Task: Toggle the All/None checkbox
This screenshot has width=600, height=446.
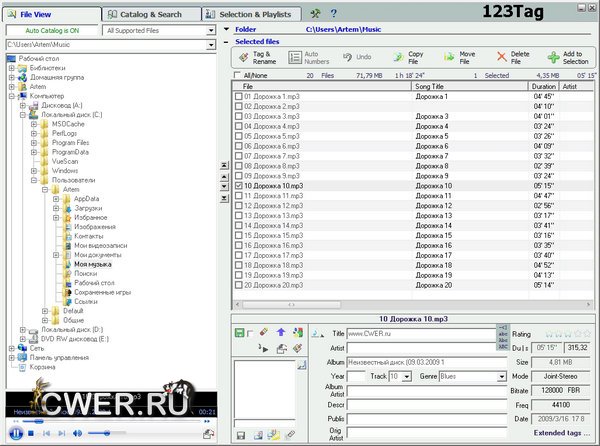Action: 237,76
